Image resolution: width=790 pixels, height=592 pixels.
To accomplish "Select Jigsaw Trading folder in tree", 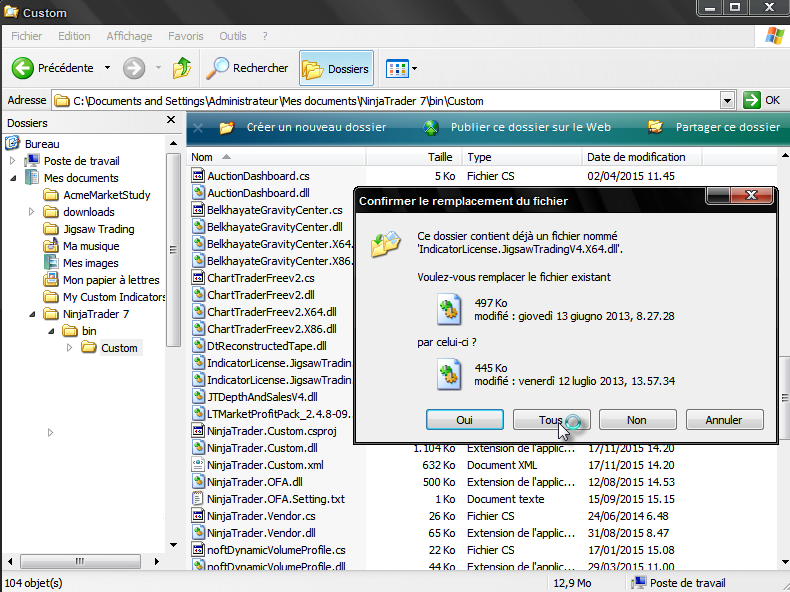I will (99, 229).
